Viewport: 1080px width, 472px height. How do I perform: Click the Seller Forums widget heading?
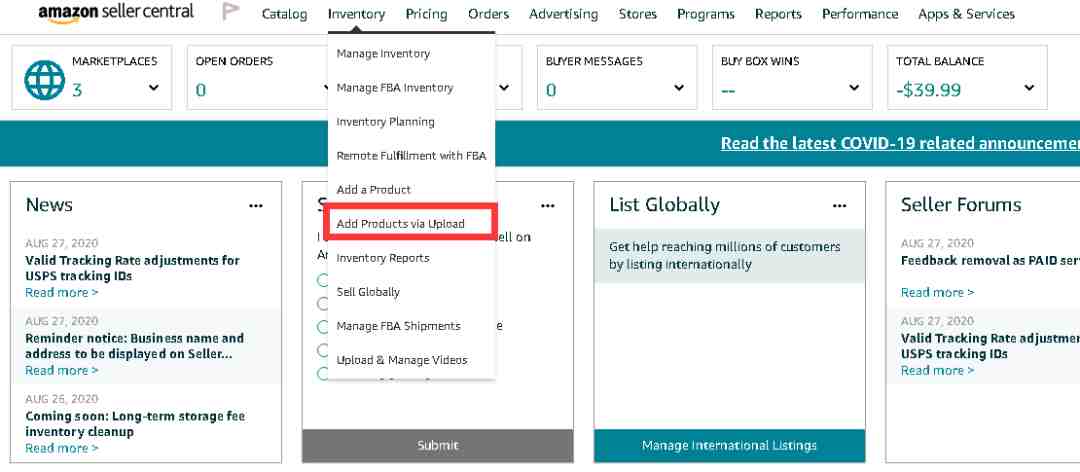coord(961,205)
